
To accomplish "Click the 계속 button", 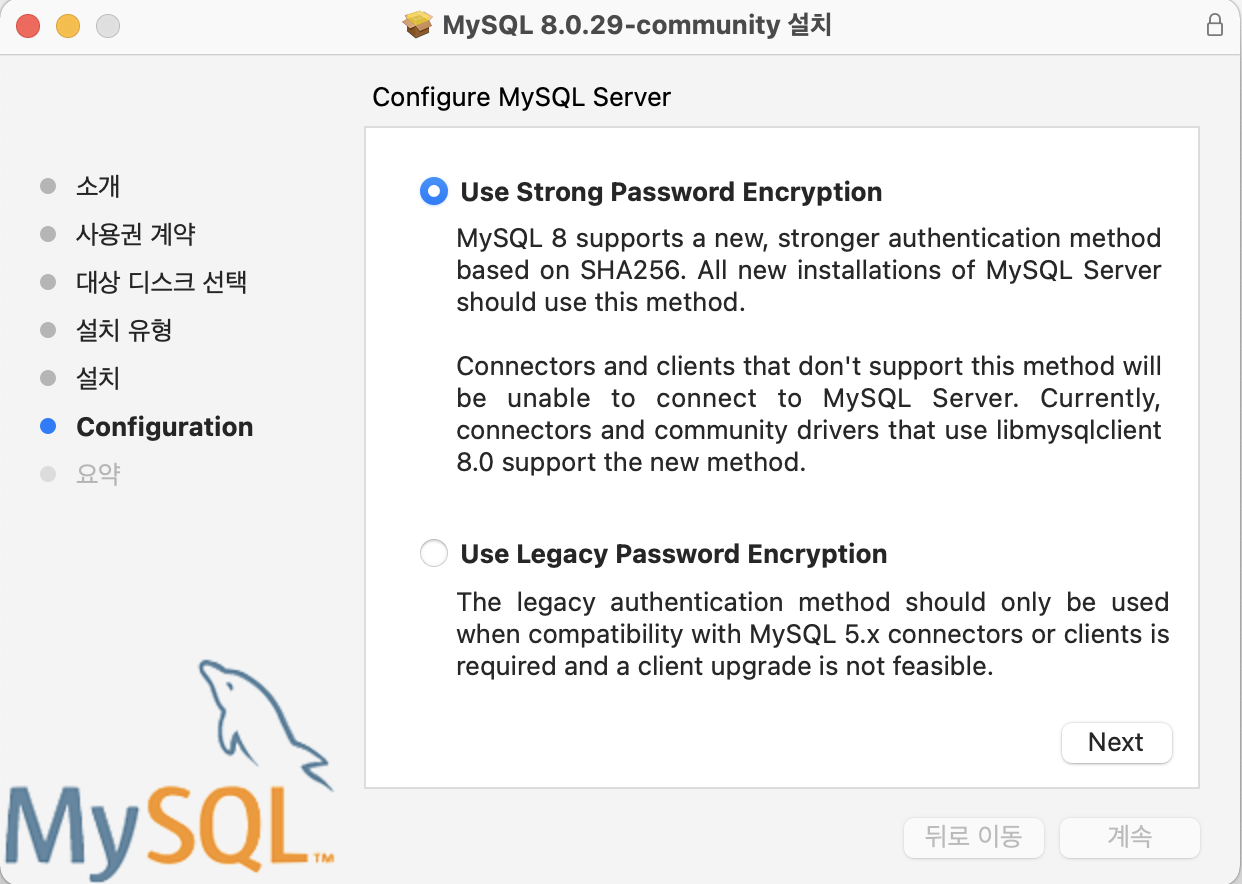I will click(x=1129, y=837).
